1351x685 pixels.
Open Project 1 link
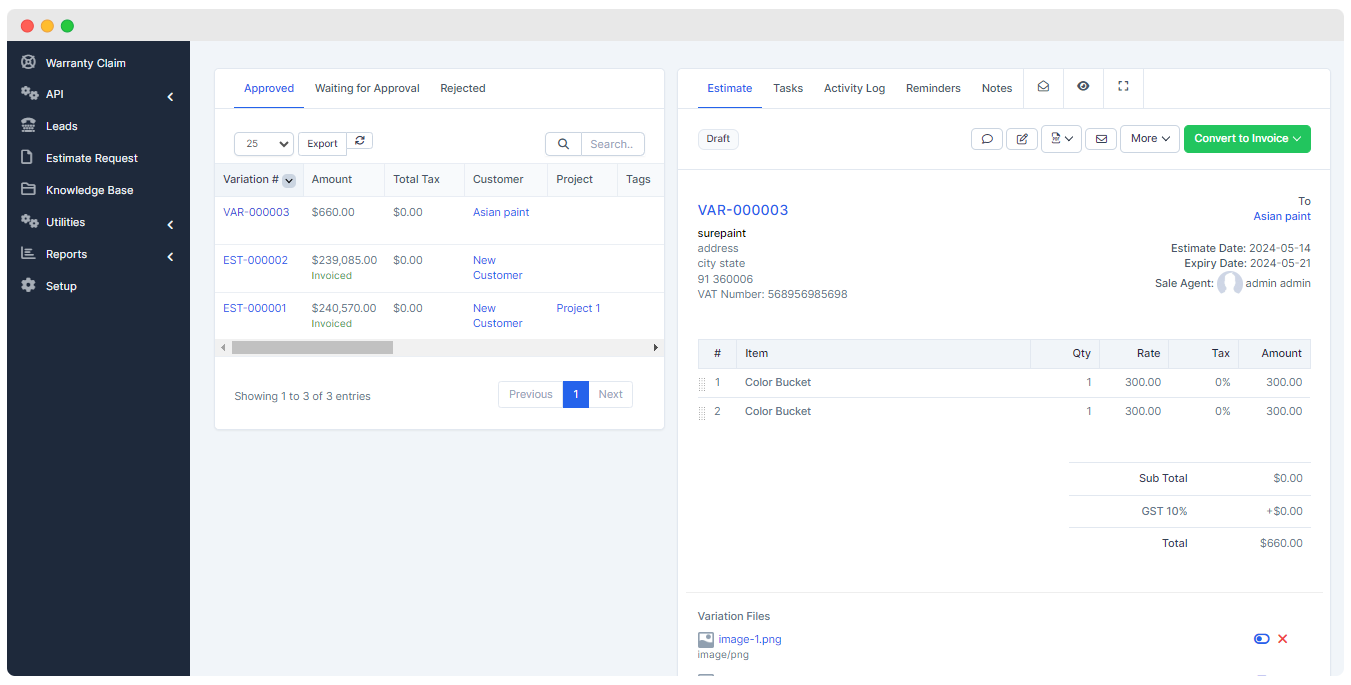pos(578,308)
